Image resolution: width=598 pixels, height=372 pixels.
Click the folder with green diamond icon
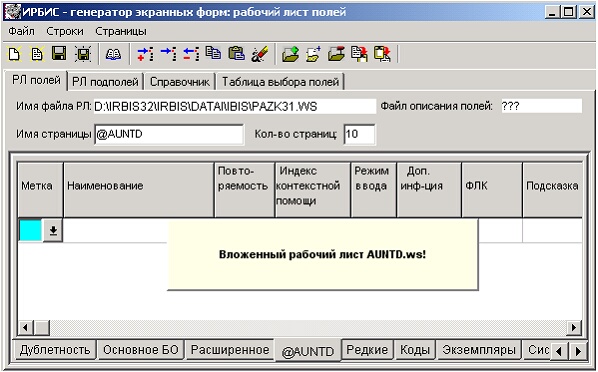290,54
